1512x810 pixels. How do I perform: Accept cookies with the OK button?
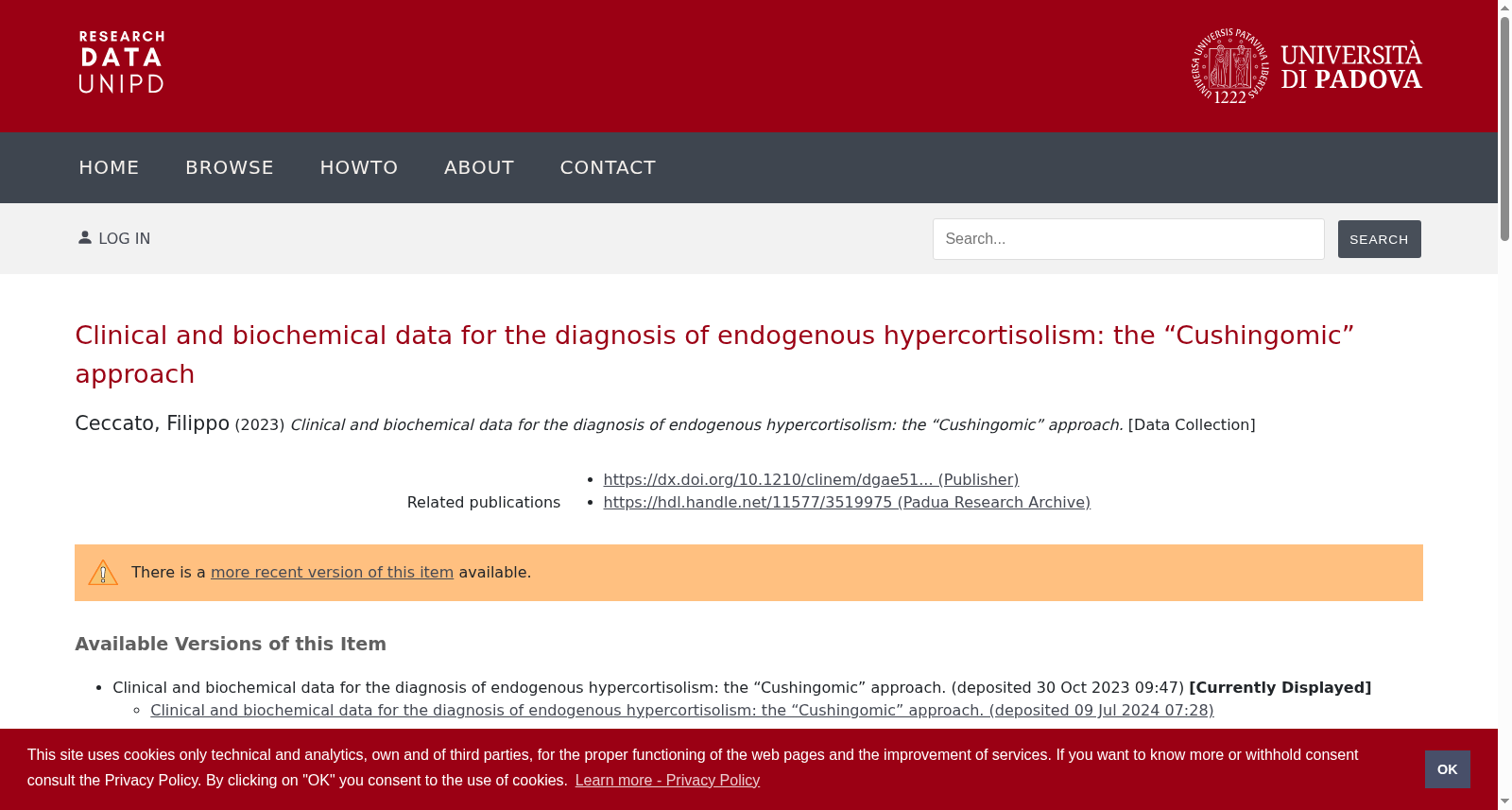1447,769
